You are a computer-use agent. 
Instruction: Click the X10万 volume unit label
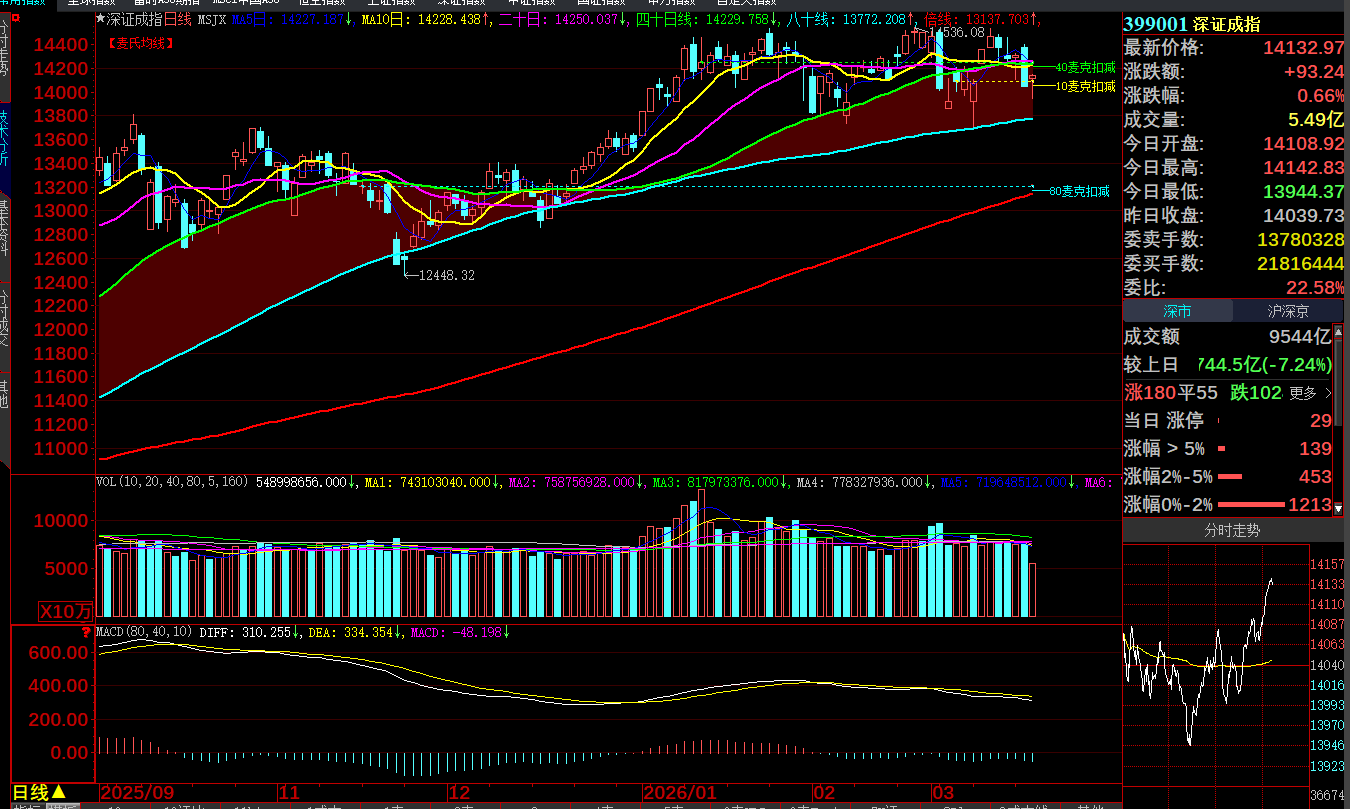click(x=66, y=611)
